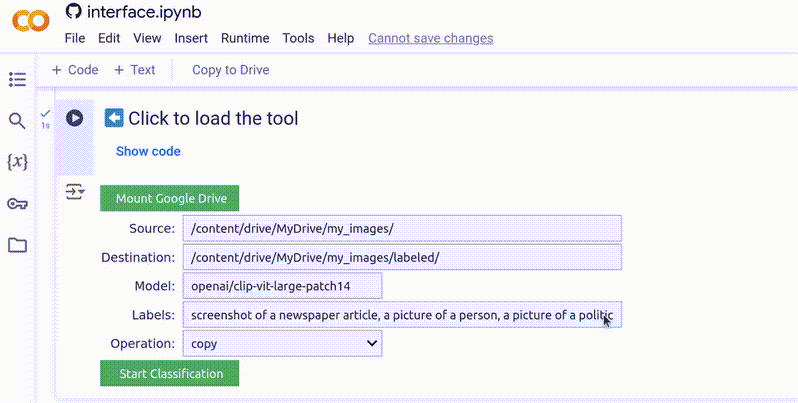Add a new code cell
The width and height of the screenshot is (798, 403).
[75, 70]
